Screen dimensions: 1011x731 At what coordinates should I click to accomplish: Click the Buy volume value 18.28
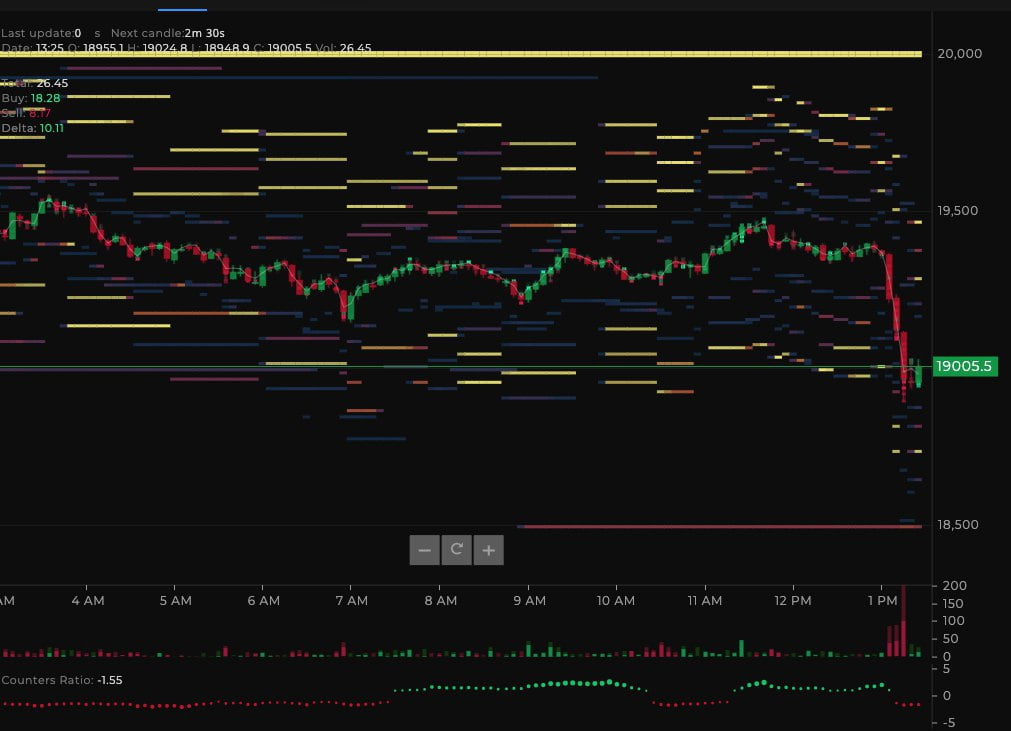(45, 98)
